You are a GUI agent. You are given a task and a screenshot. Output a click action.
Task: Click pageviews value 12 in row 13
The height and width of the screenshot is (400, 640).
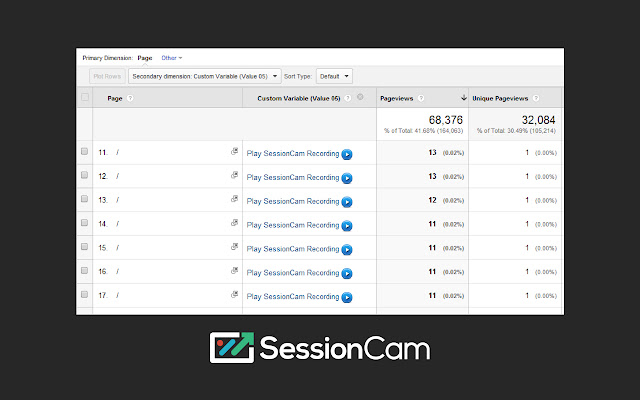[432, 200]
